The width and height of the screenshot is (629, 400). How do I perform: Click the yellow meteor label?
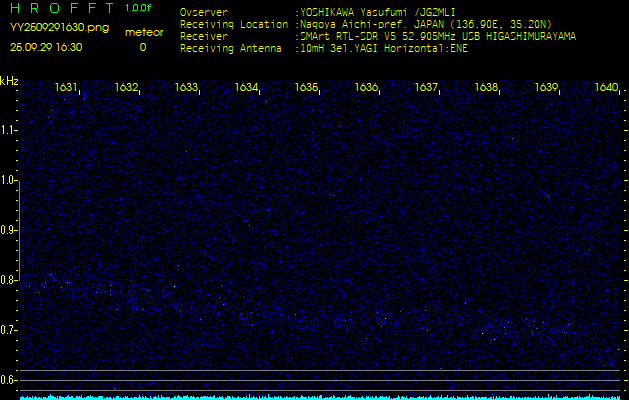[143, 32]
